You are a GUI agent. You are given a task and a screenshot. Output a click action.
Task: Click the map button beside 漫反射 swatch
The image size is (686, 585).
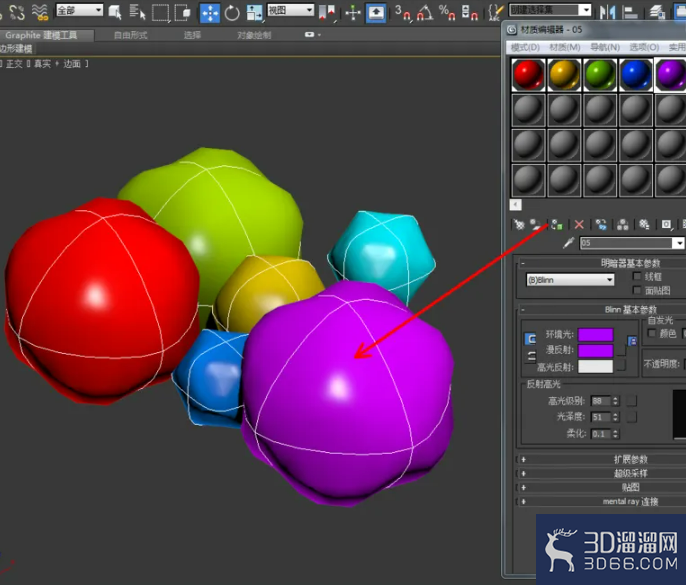622,350
